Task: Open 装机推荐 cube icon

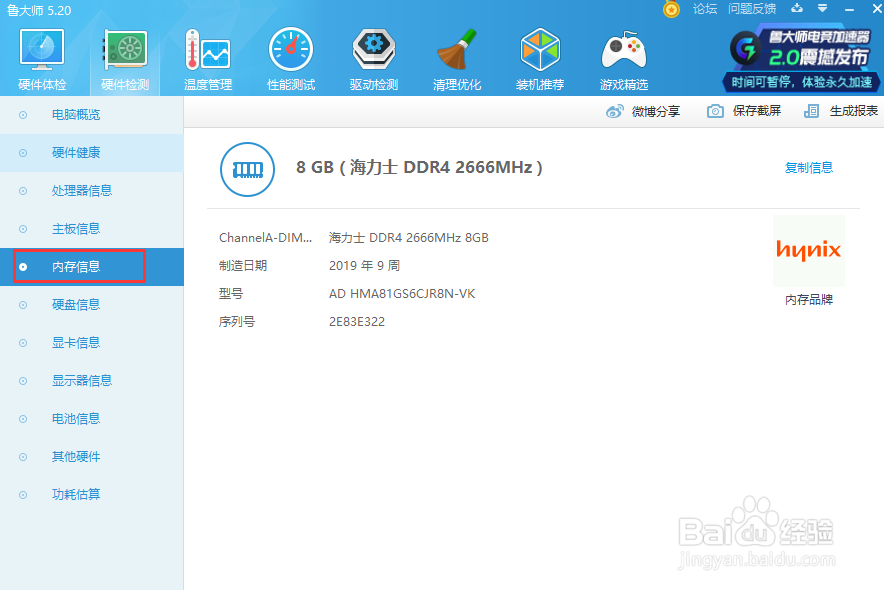Action: pyautogui.click(x=540, y=59)
